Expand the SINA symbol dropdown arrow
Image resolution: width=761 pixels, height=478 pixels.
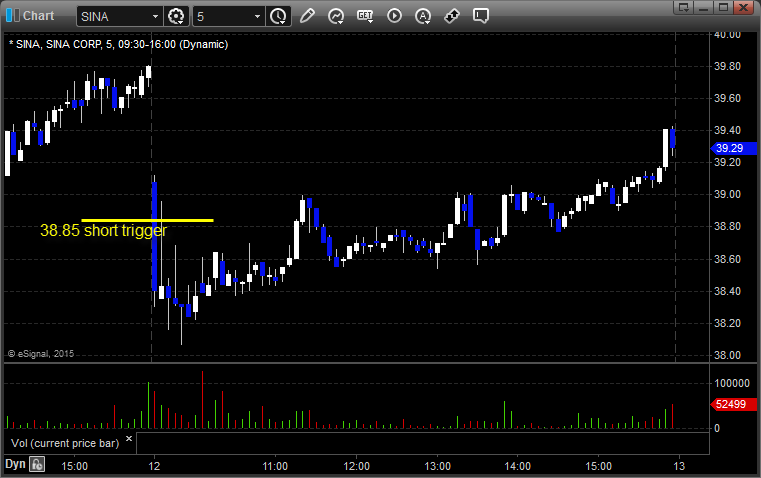coord(155,16)
